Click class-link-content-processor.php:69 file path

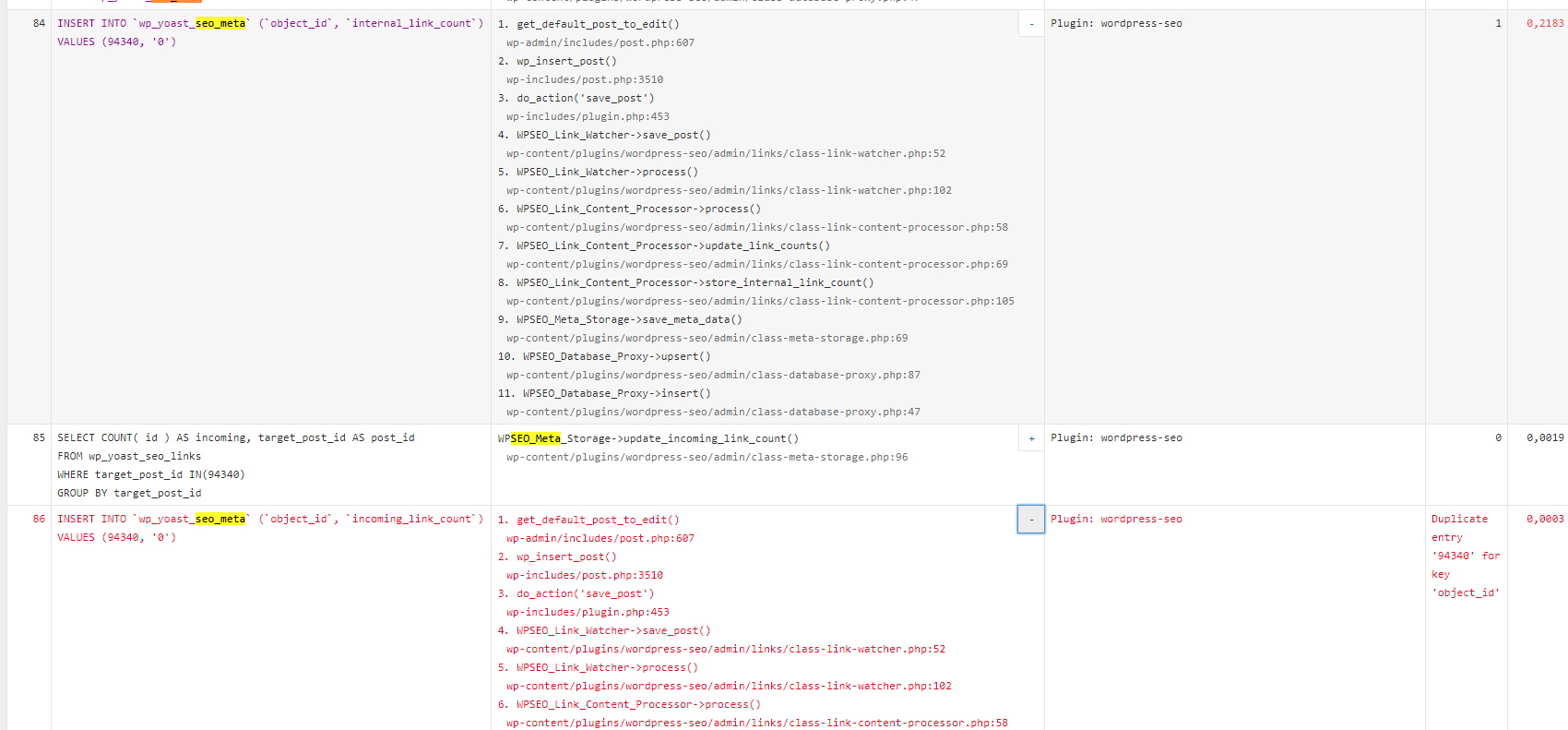[757, 265]
